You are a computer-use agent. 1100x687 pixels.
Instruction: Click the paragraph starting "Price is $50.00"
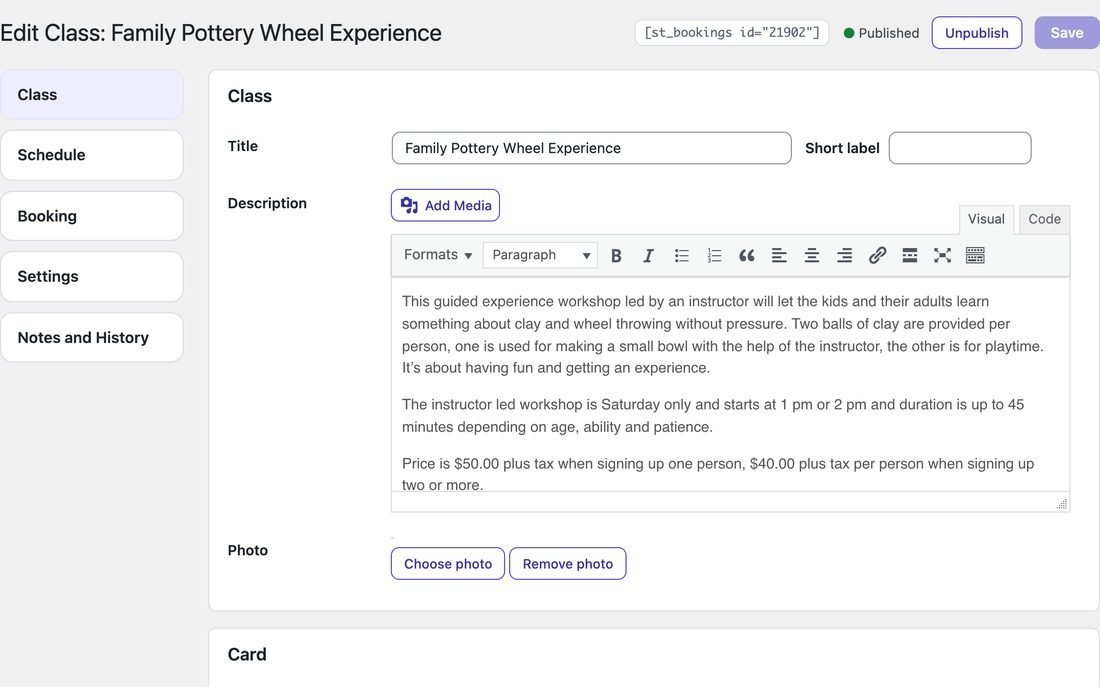(x=718, y=474)
